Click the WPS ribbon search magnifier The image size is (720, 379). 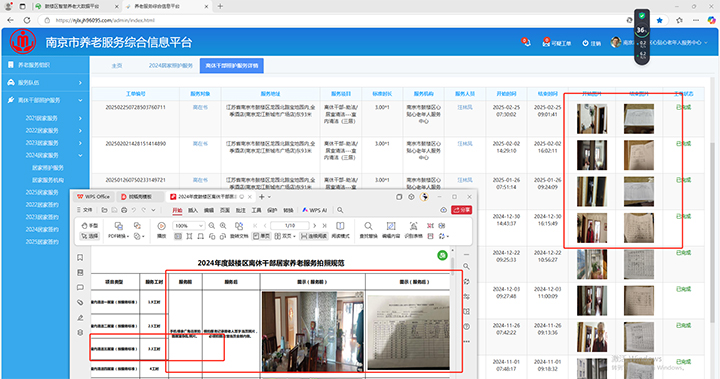340,210
